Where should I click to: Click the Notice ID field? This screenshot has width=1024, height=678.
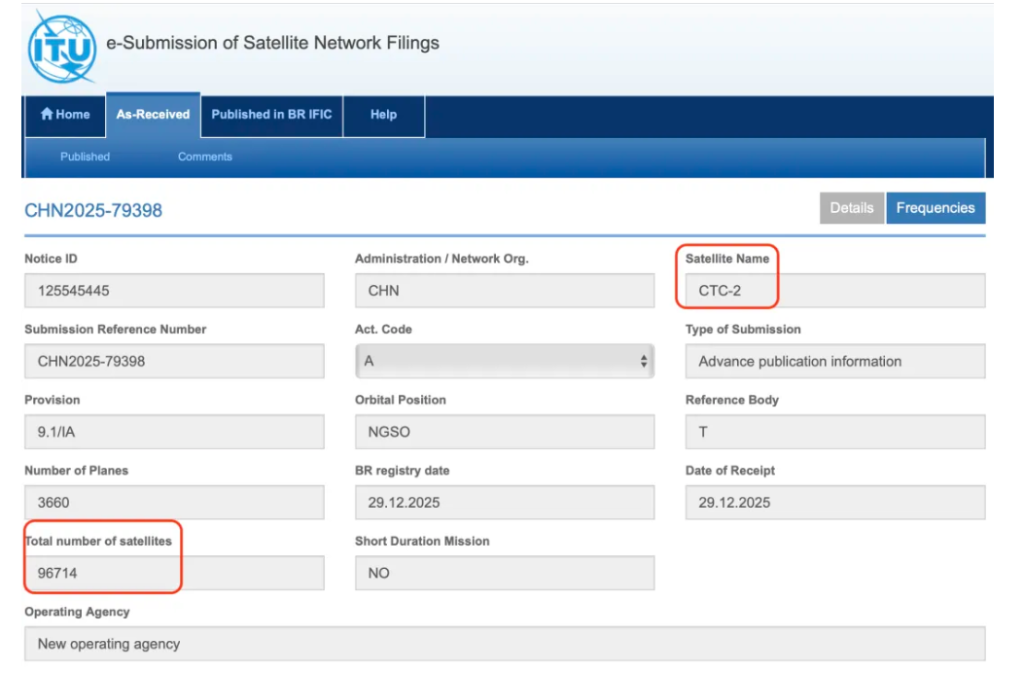click(x=174, y=291)
